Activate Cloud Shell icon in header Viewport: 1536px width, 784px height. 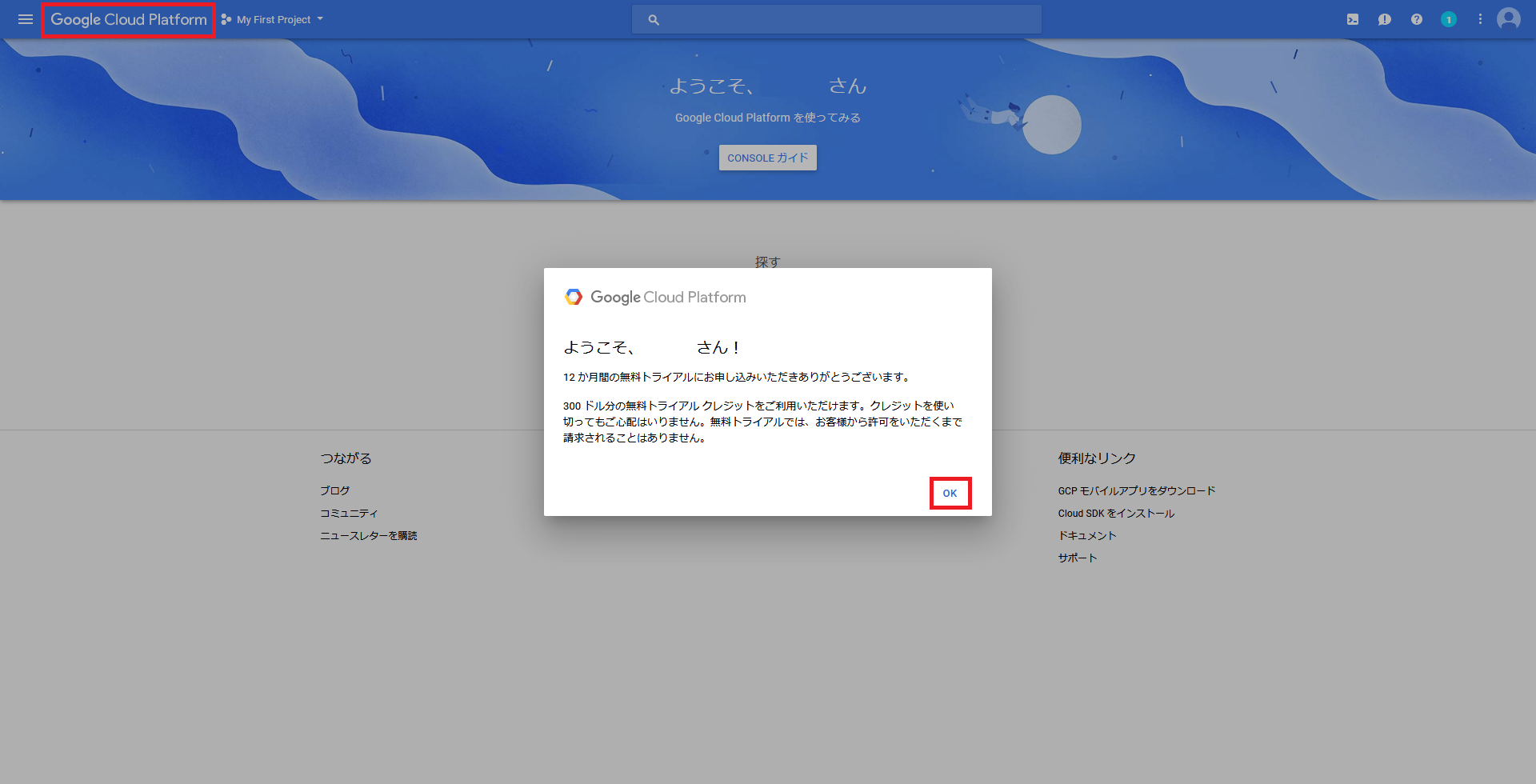(x=1353, y=19)
